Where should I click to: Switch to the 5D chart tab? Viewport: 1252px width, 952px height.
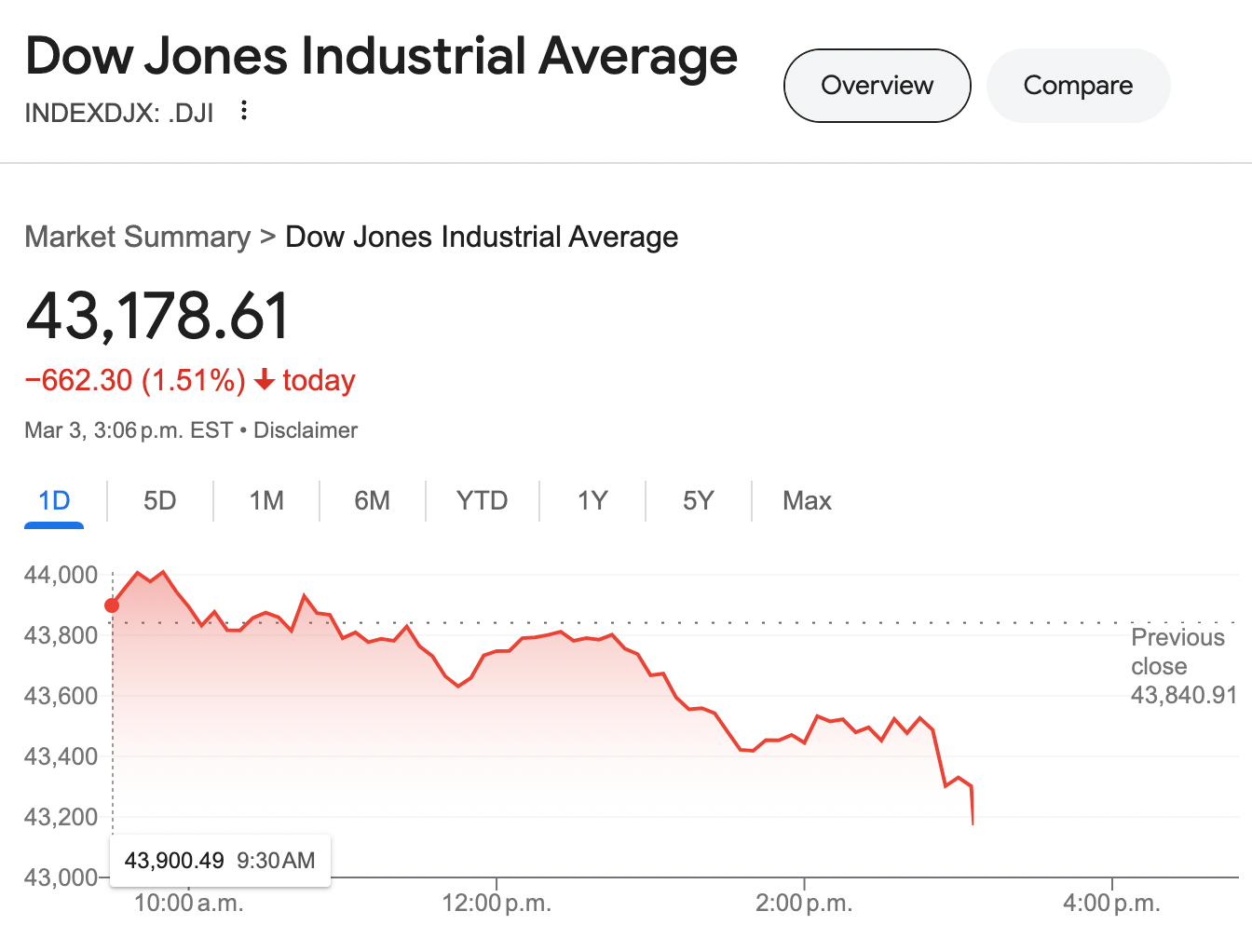click(160, 501)
